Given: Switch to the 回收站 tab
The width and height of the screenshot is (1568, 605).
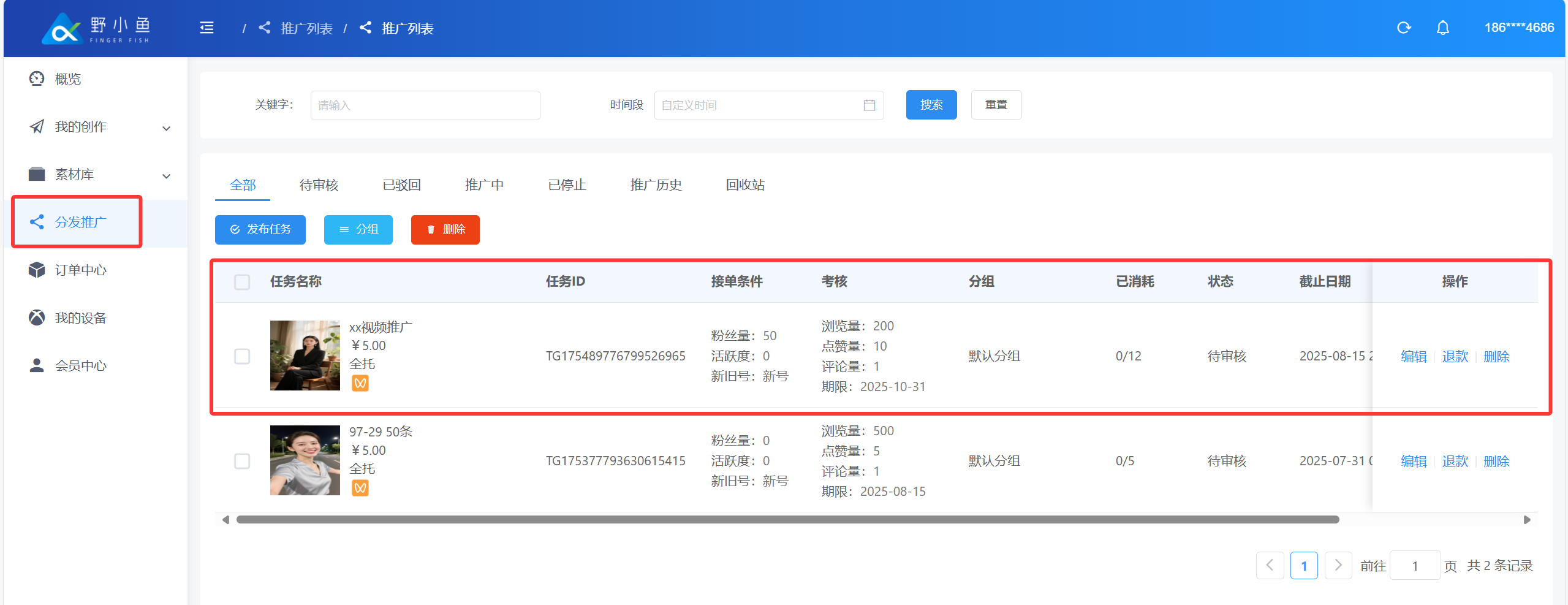Looking at the screenshot, I should [744, 185].
